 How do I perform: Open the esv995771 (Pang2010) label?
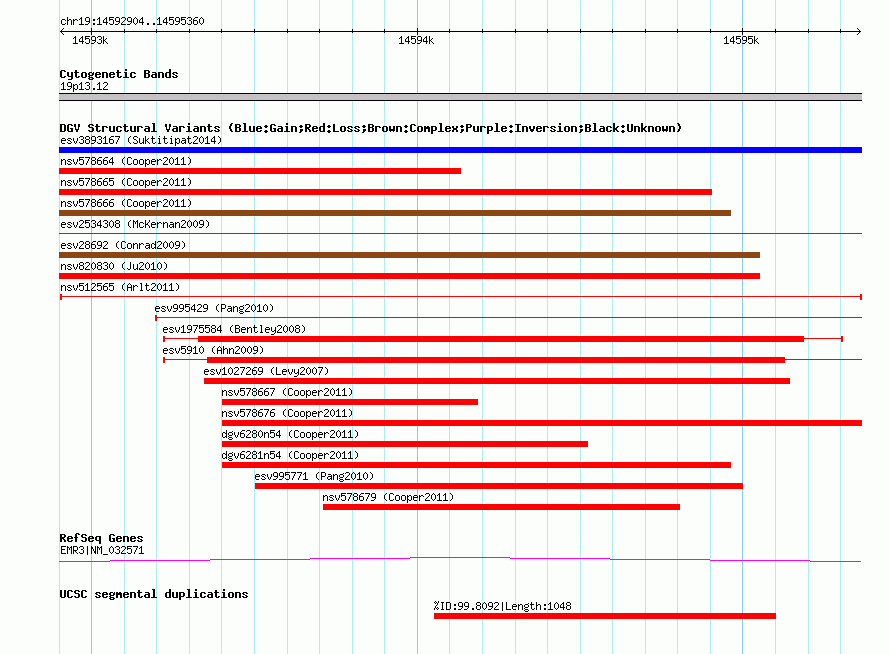tap(314, 476)
